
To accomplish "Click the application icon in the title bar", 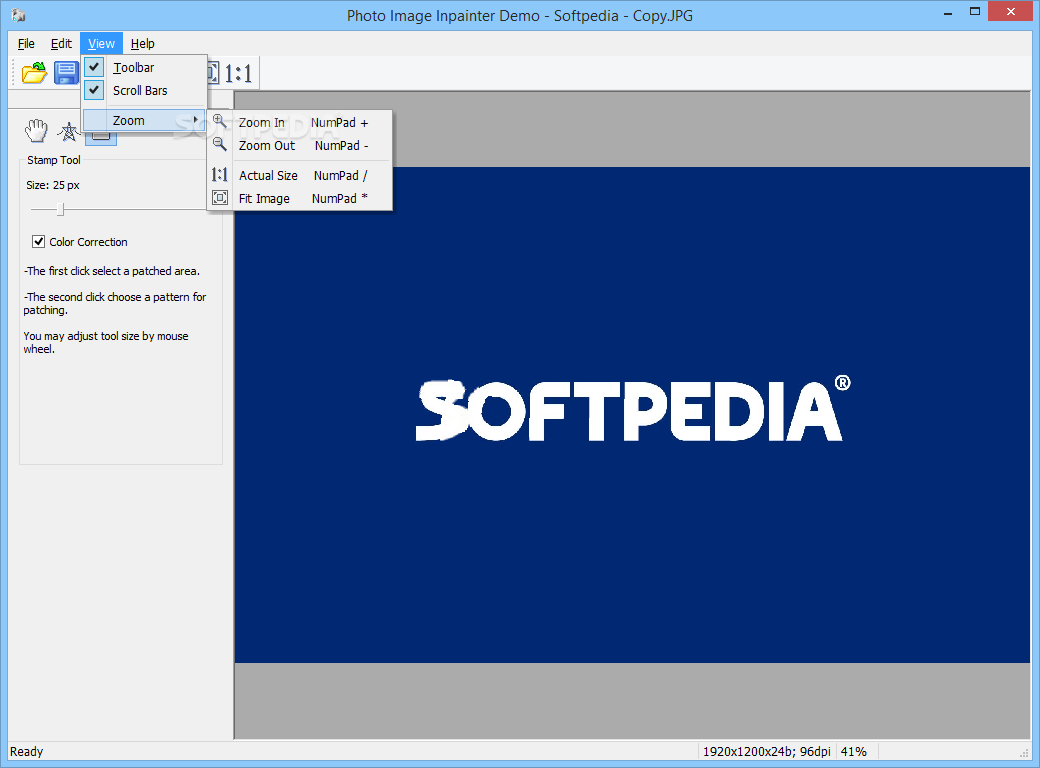I will (x=18, y=15).
